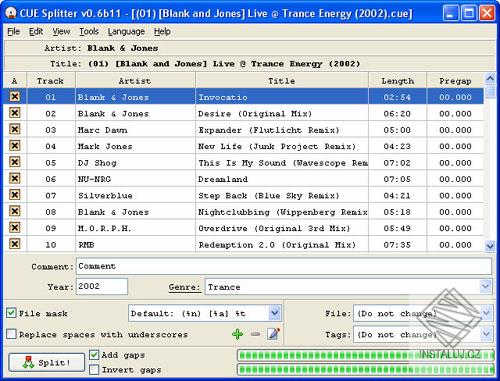Select artist cell M.O.R.P.H.

pos(135,228)
